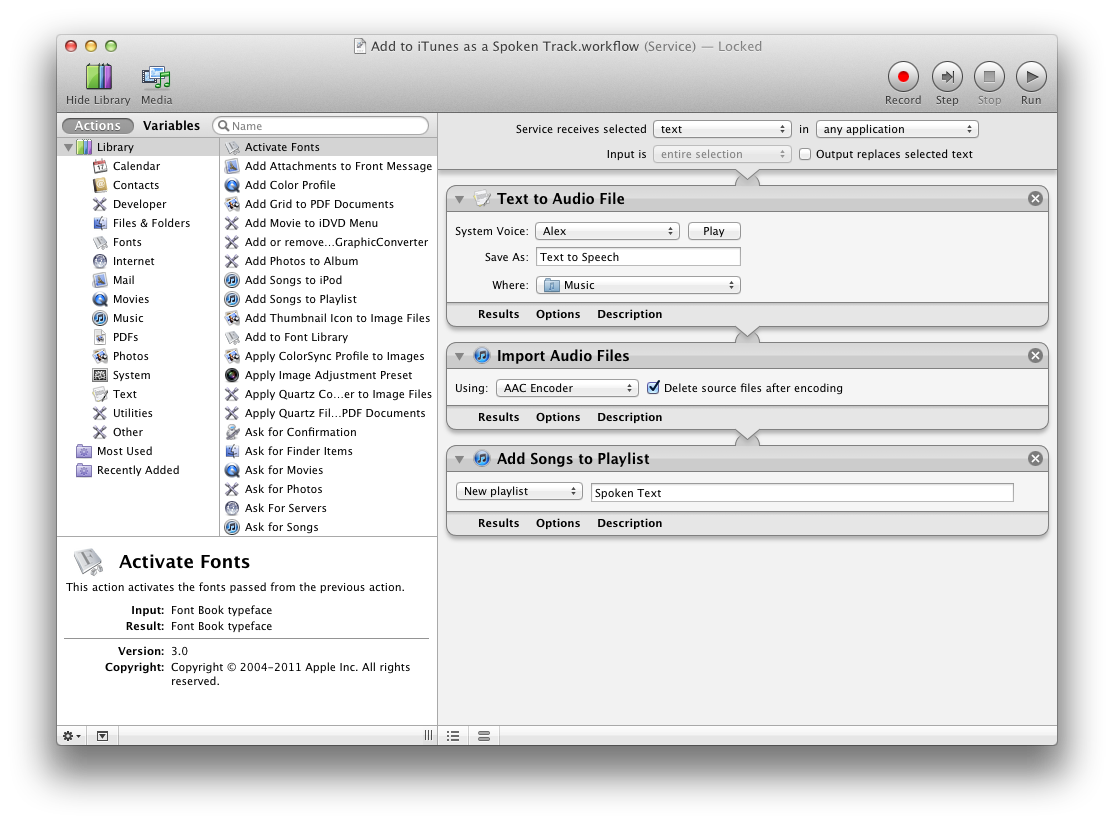
Task: Remove the Add Songs to Playlist action
Action: [x=1035, y=459]
